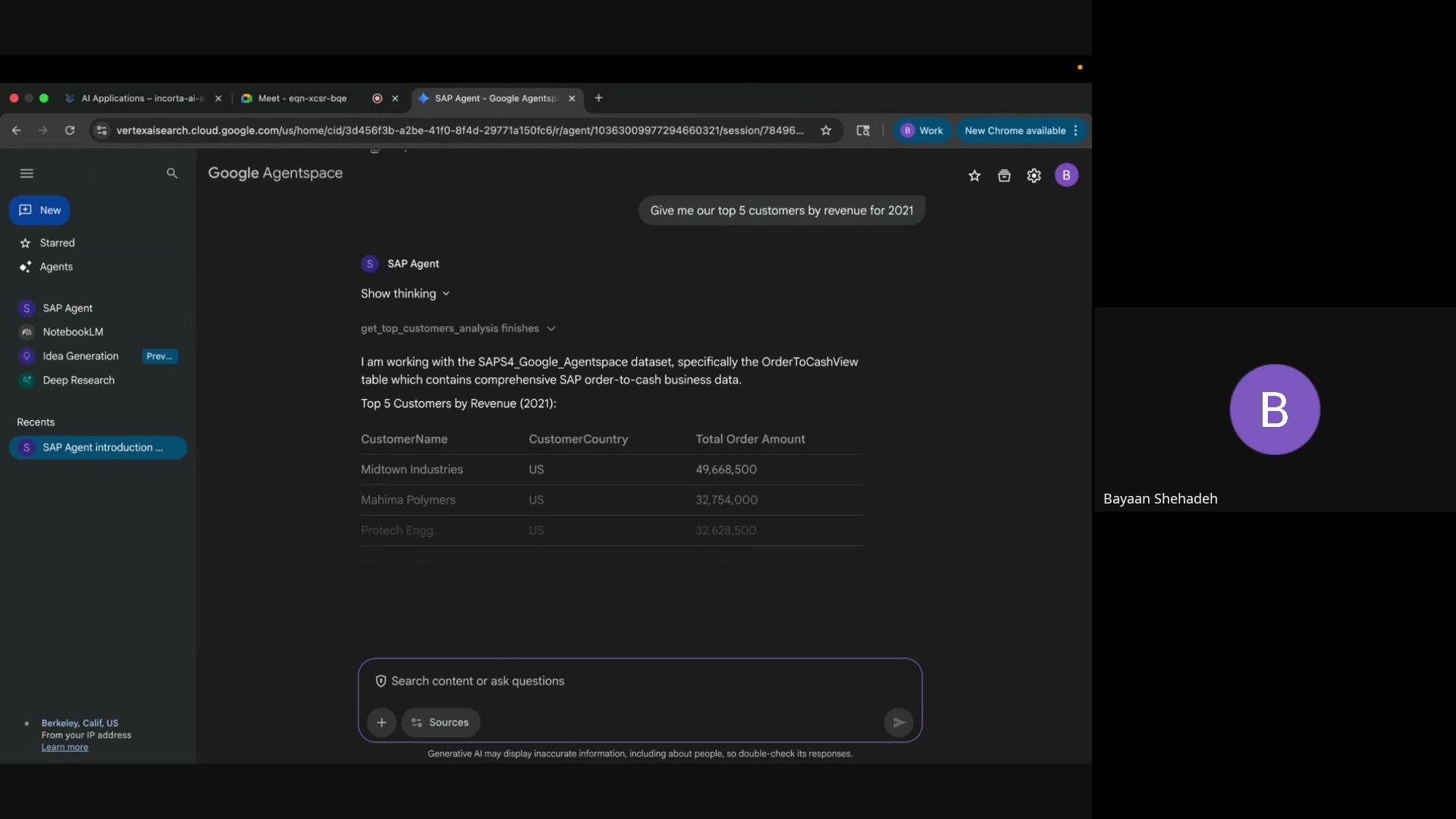
Task: Bookmark the page with the address bar star
Action: click(x=826, y=130)
